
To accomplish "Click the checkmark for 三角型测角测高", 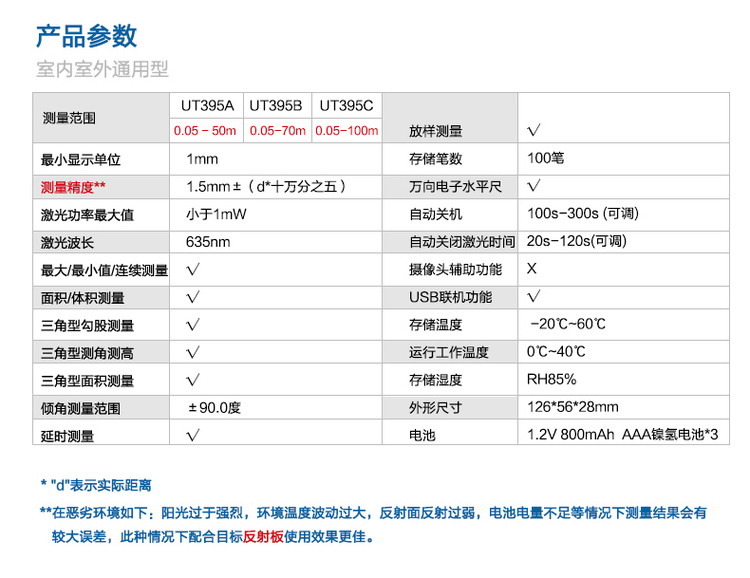I will [x=193, y=352].
